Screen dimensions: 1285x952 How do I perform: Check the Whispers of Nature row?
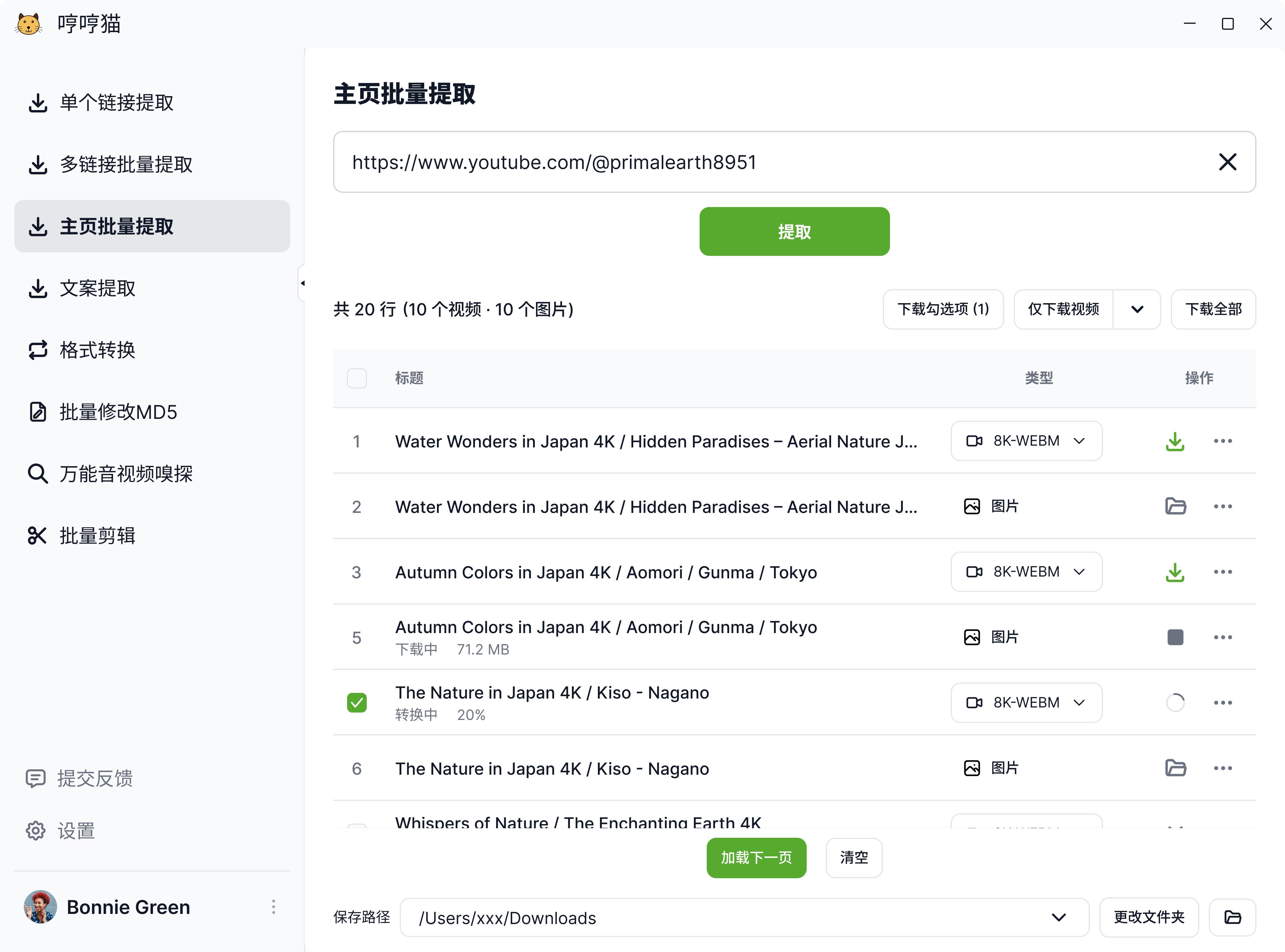[x=357, y=830]
